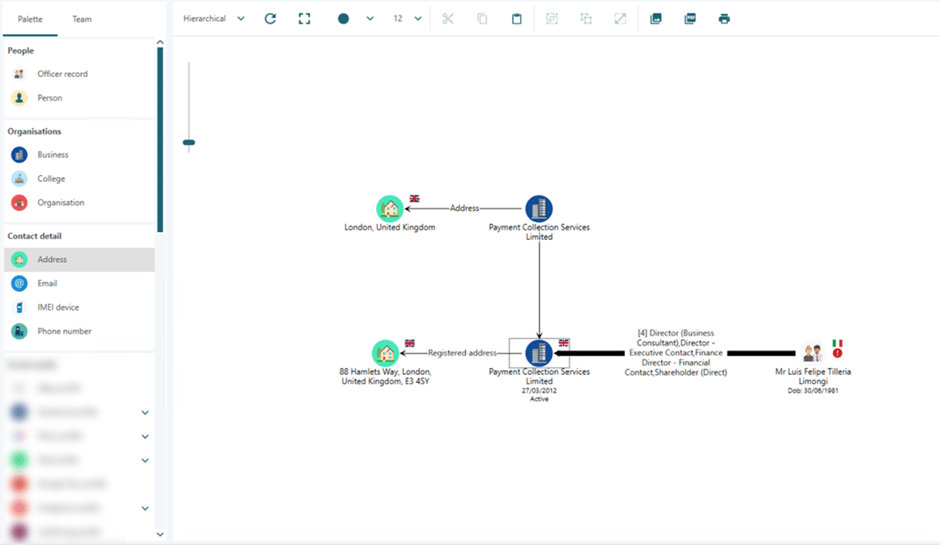Click the group selection icon

coord(552,19)
